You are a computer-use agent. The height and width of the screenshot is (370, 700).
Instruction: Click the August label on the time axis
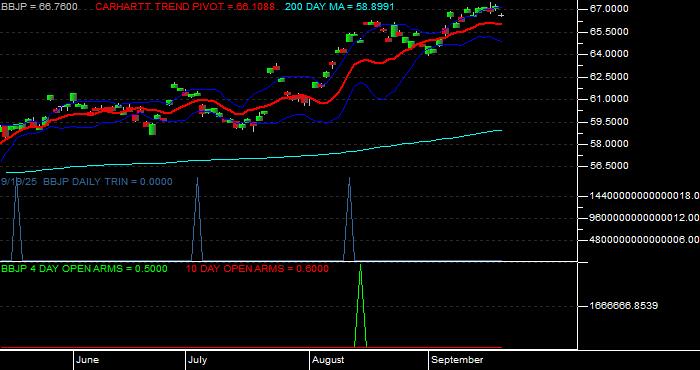coord(328,360)
